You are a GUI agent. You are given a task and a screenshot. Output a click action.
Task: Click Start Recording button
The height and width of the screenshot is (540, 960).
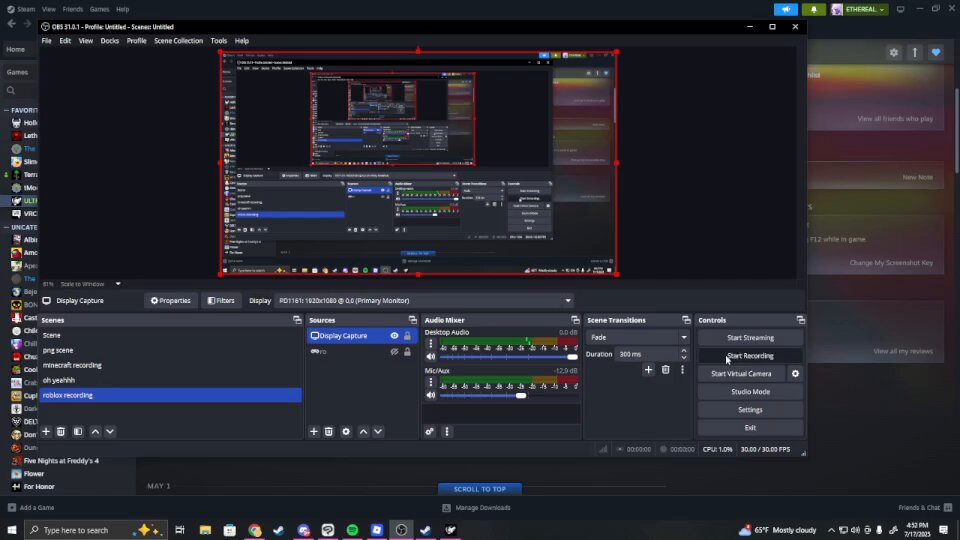point(750,356)
